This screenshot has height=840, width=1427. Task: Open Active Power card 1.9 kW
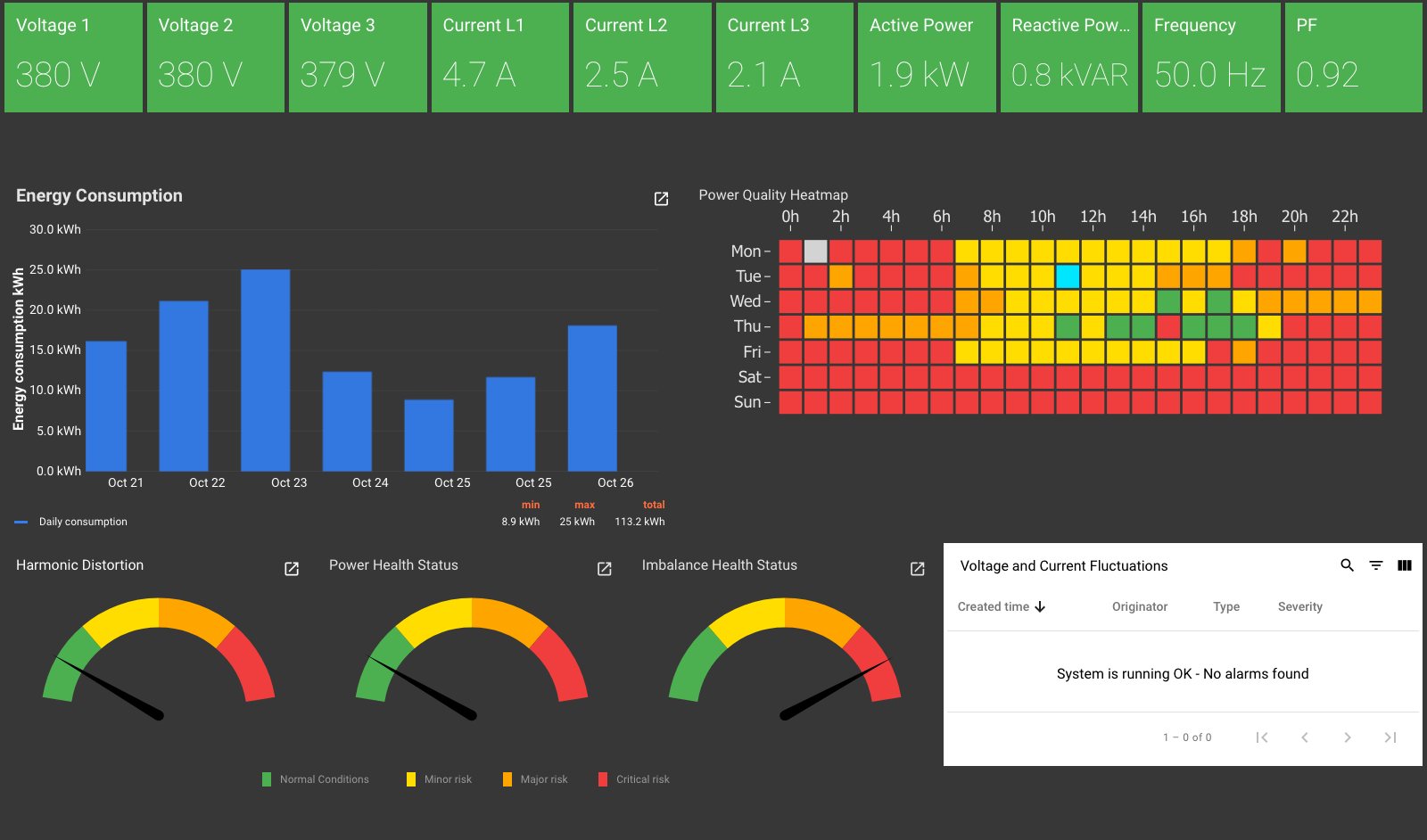[x=927, y=57]
